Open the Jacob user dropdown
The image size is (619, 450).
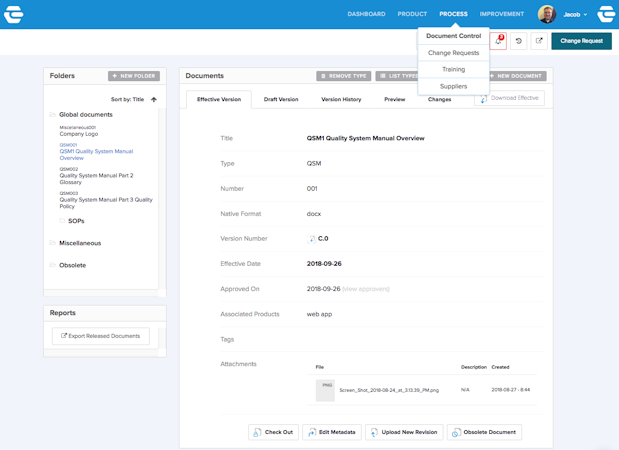(575, 15)
